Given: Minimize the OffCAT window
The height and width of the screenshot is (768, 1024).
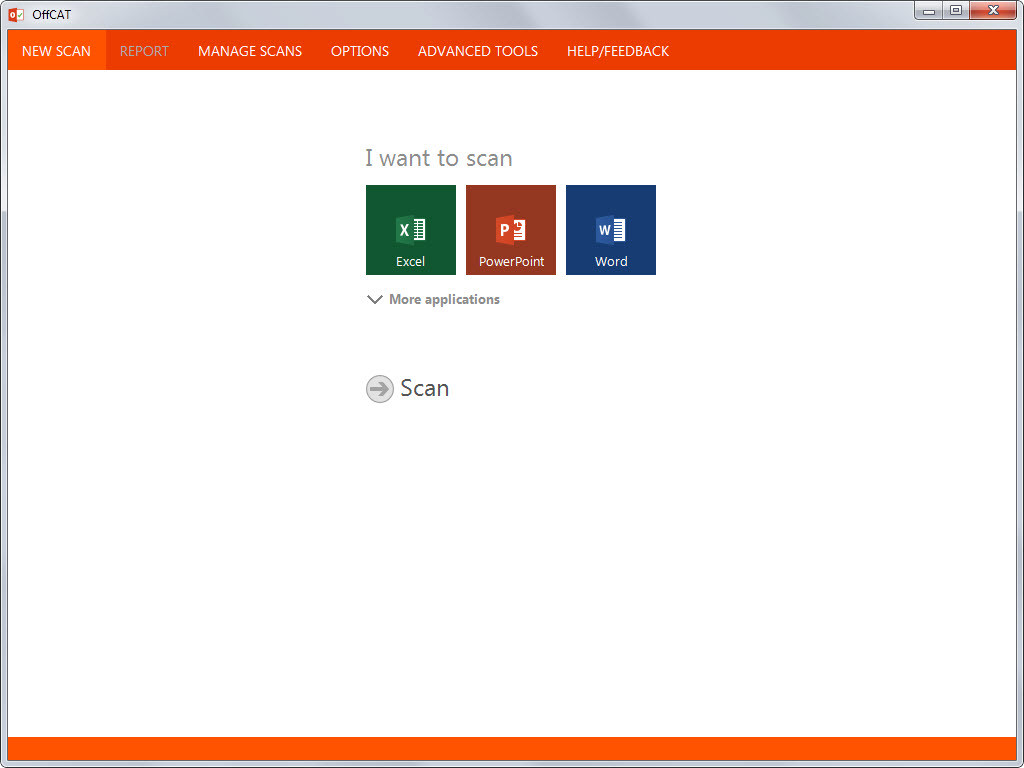Looking at the screenshot, I should (929, 10).
